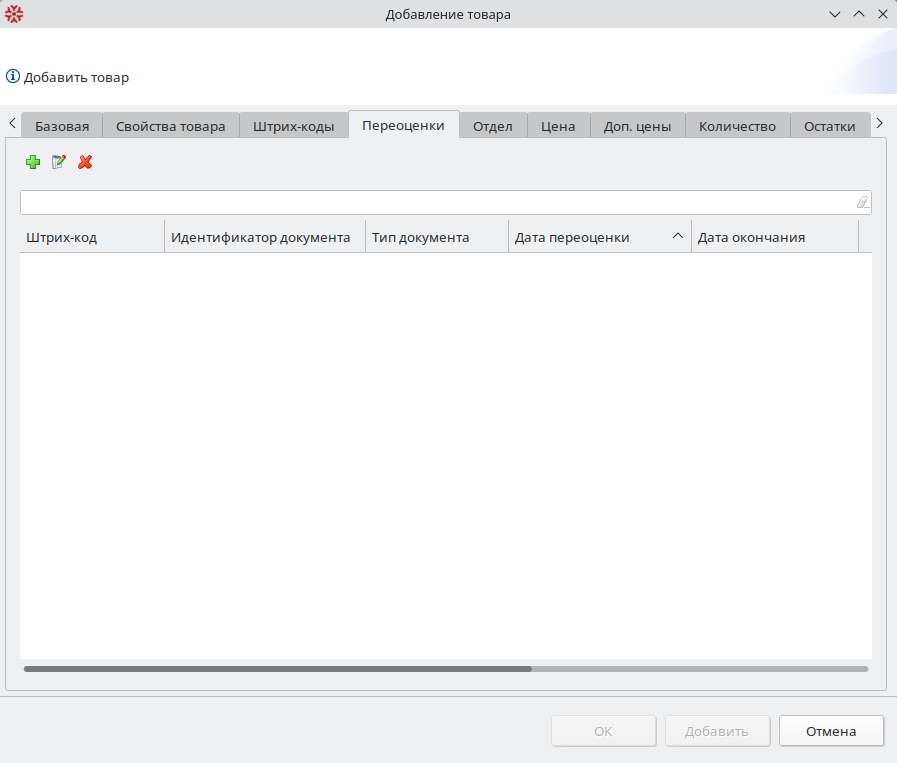Sort by Штрих-код column header
Image resolution: width=897 pixels, height=763 pixels.
pos(91,237)
